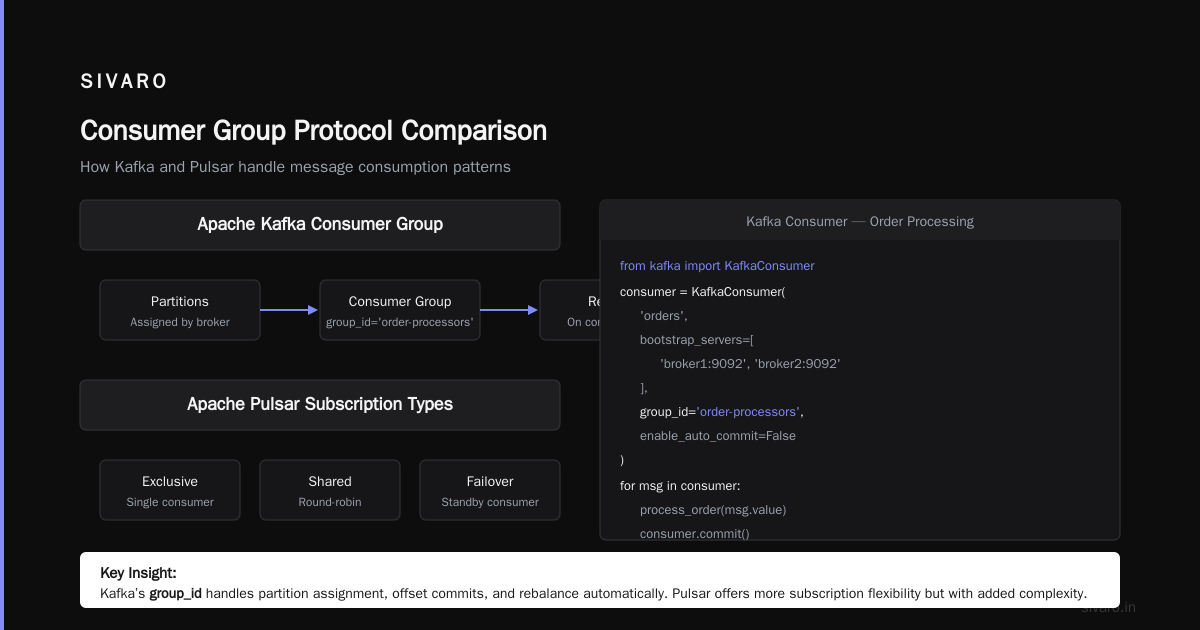Select the Apache Kafka Consumer Group header
1200x630 pixels.
coord(320,225)
